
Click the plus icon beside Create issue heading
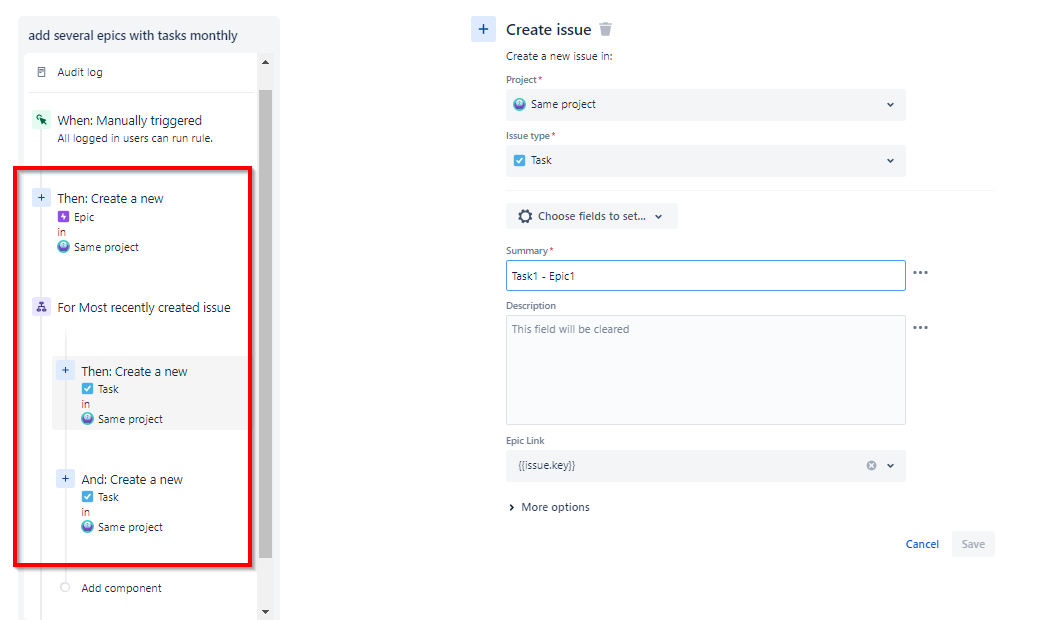tap(483, 29)
